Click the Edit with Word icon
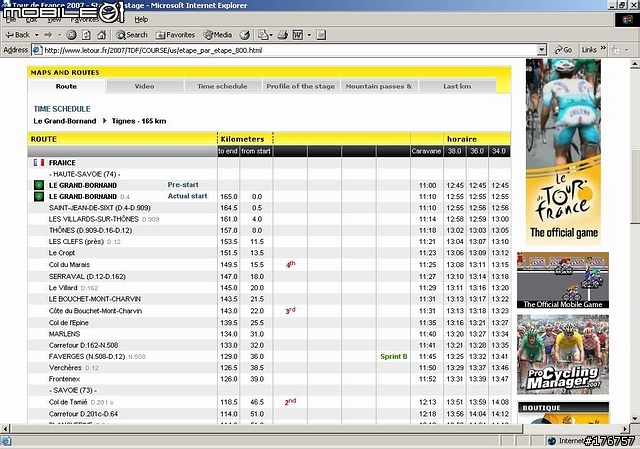 pyautogui.click(x=298, y=35)
